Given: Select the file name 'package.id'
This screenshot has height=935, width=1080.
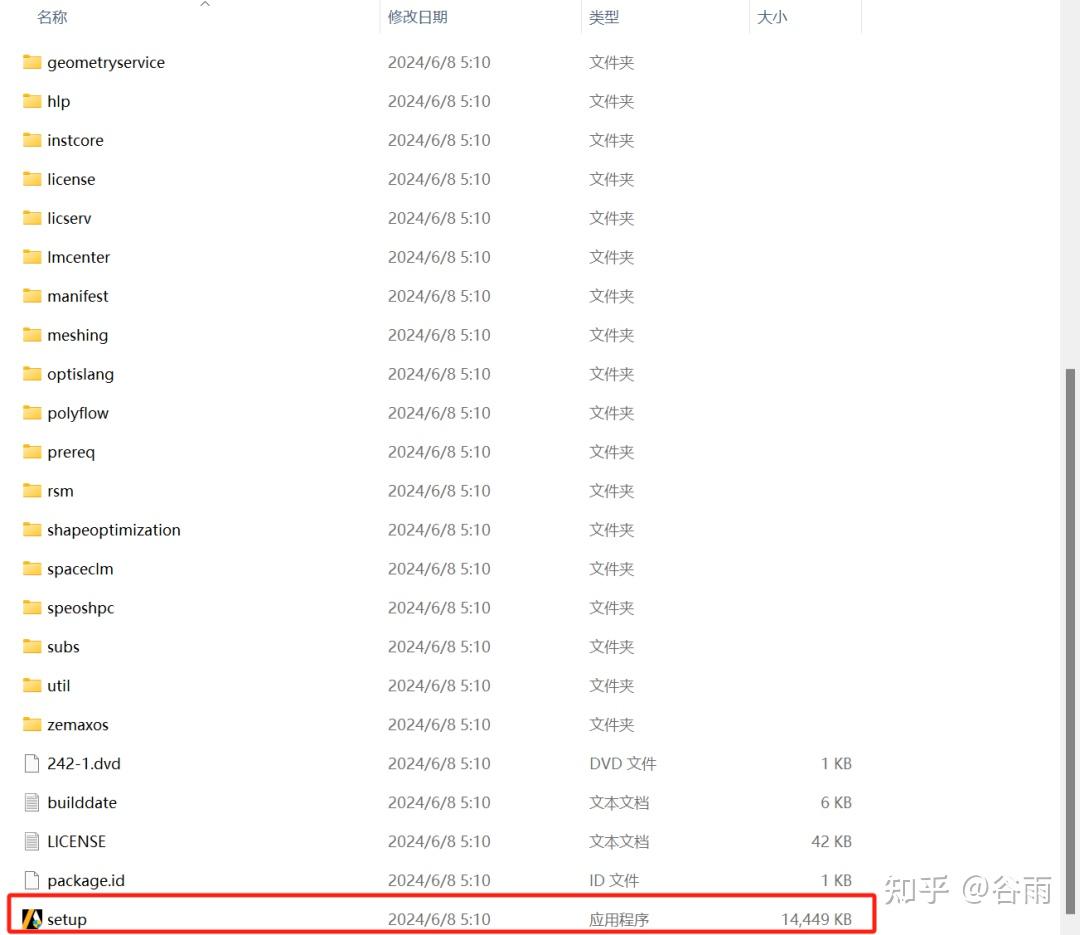Looking at the screenshot, I should tap(86, 880).
